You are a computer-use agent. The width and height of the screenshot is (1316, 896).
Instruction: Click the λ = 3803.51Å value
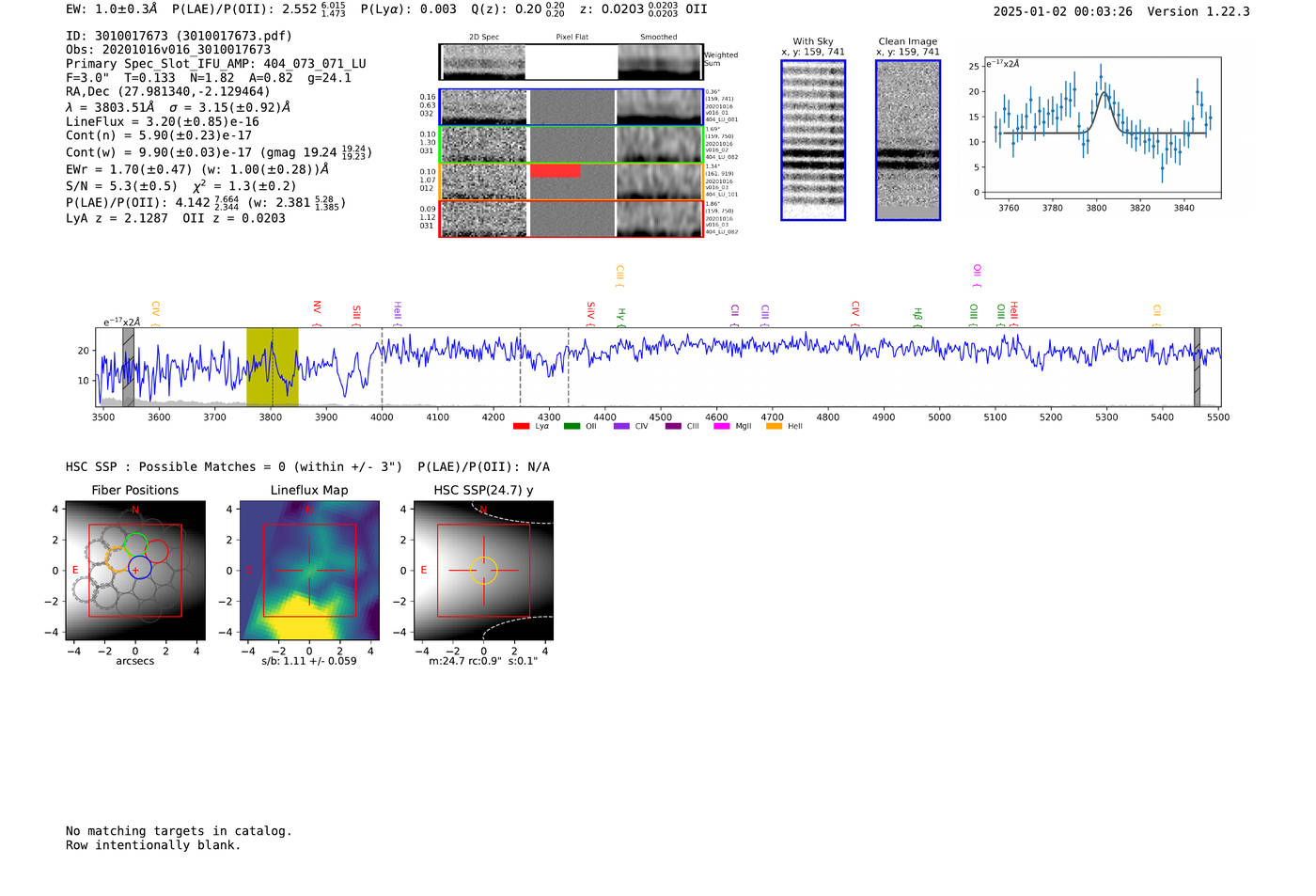(x=110, y=107)
